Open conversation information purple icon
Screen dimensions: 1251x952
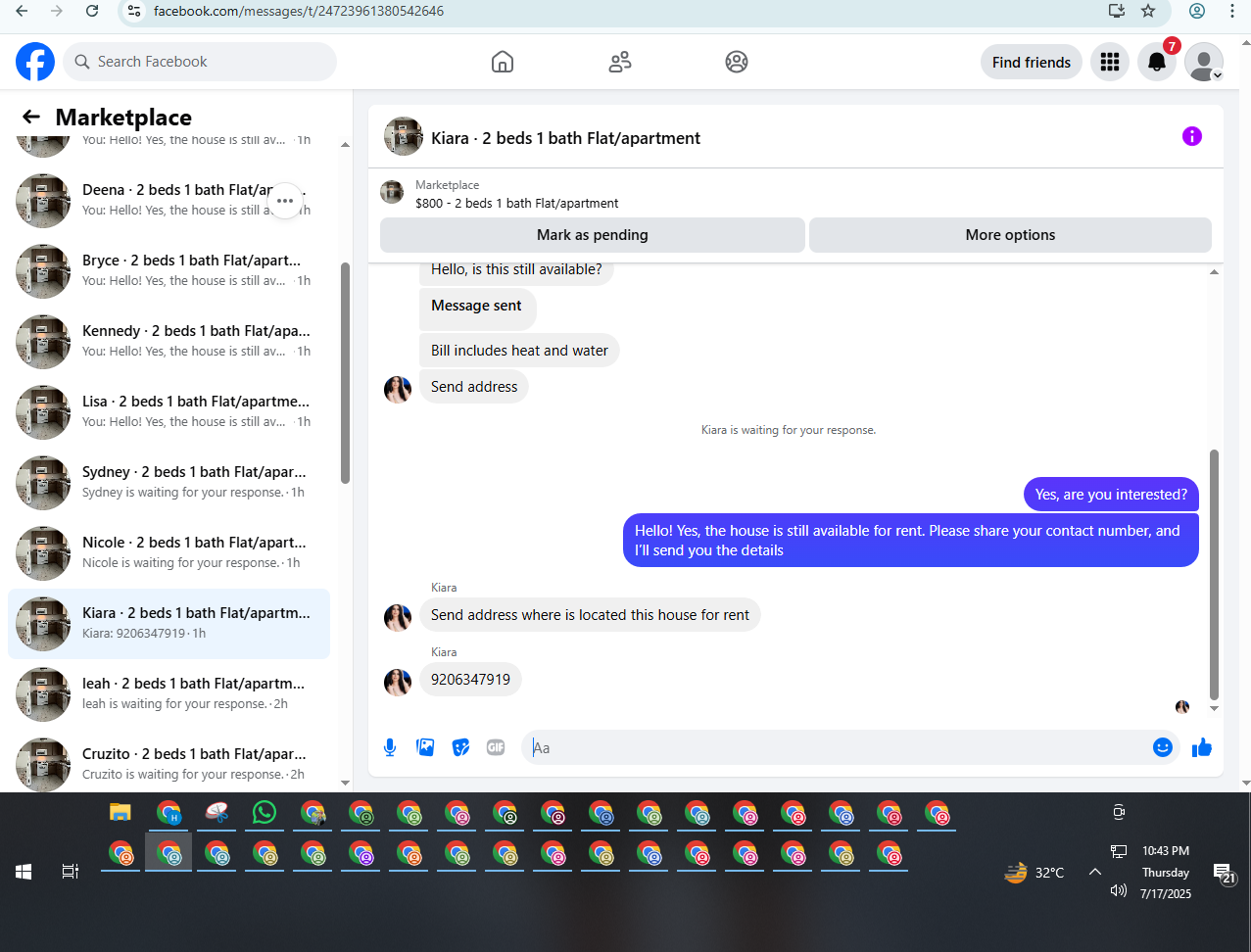click(1192, 137)
